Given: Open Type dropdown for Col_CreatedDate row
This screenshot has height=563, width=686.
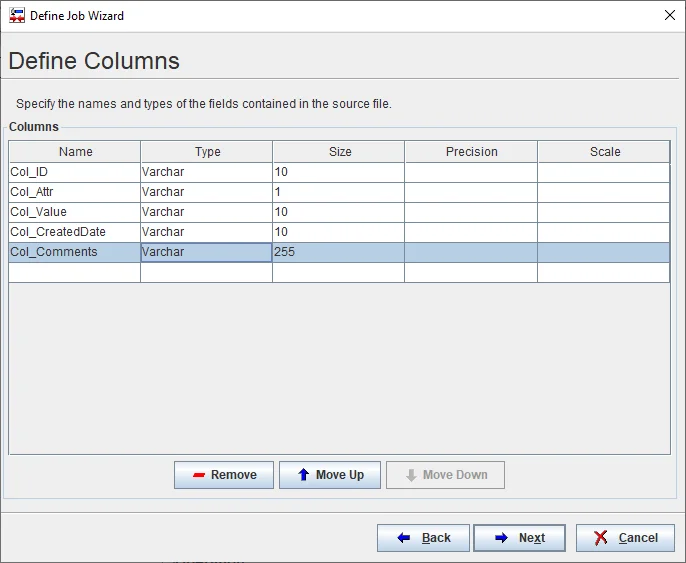Looking at the screenshot, I should (206, 232).
